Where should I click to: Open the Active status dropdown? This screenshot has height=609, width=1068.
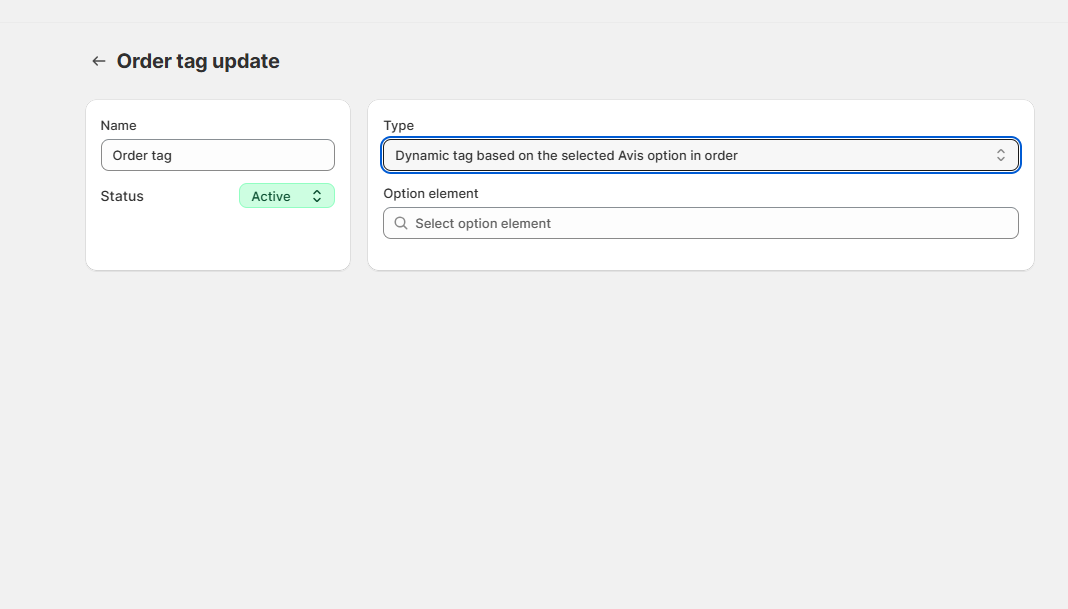pos(286,196)
